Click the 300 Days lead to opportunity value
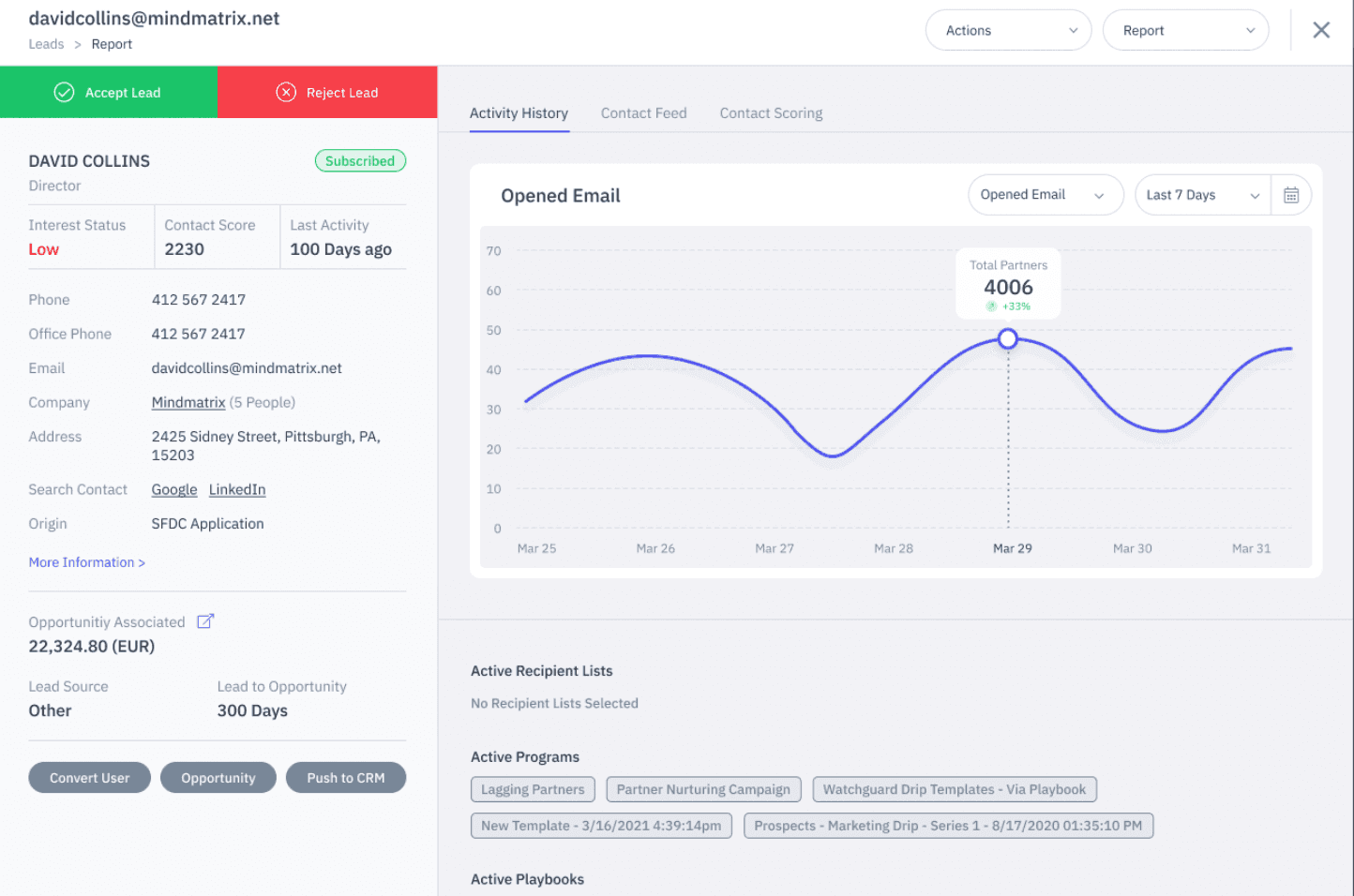1354x896 pixels. (252, 710)
